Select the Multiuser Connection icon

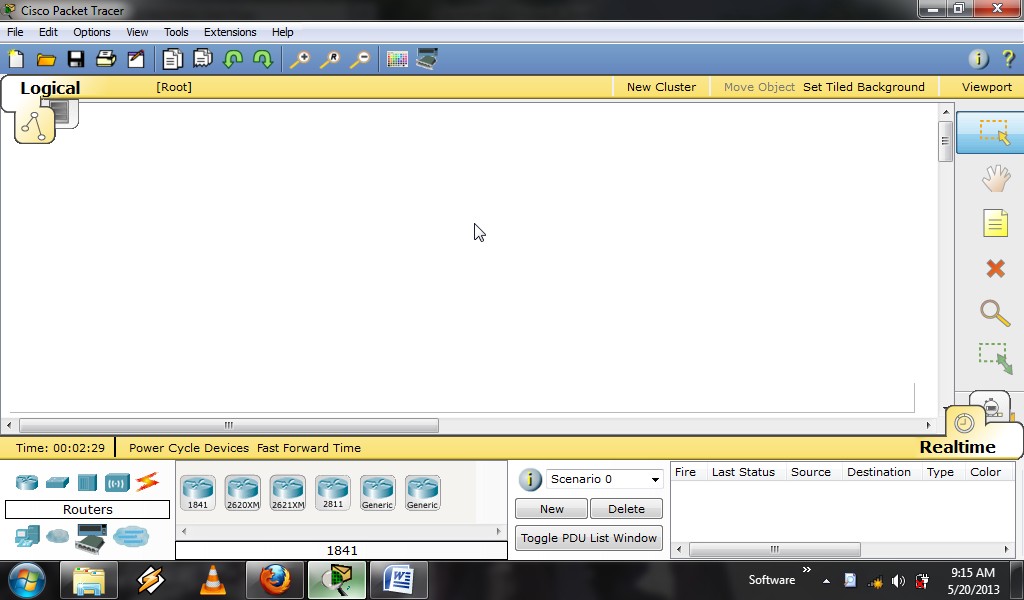[x=131, y=537]
